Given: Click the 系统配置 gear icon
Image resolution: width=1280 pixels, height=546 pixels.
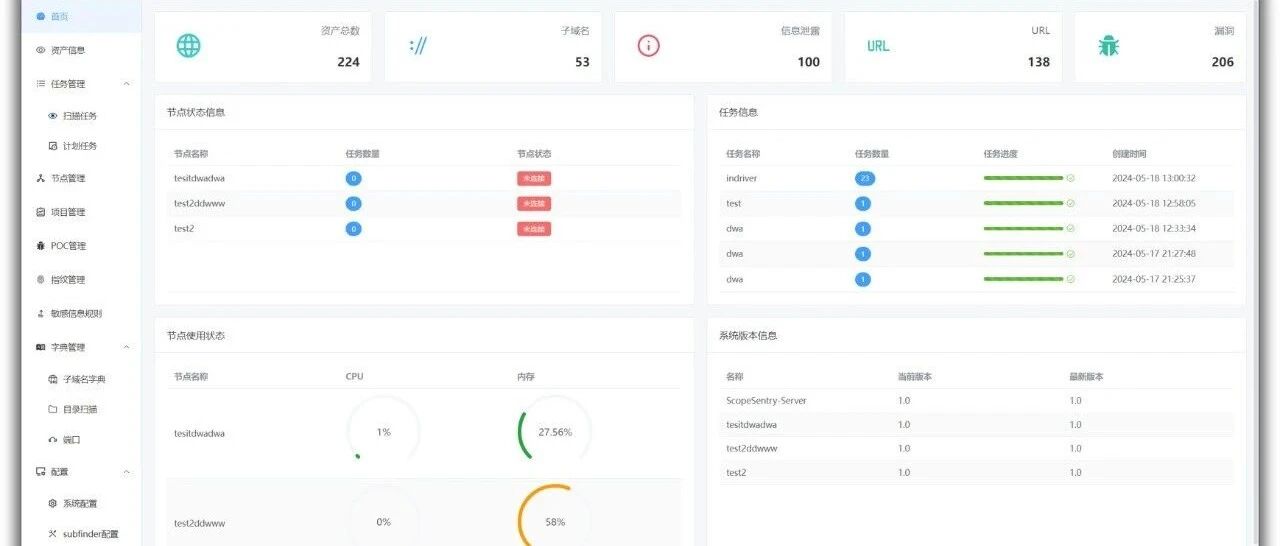Looking at the screenshot, I should tap(53, 503).
